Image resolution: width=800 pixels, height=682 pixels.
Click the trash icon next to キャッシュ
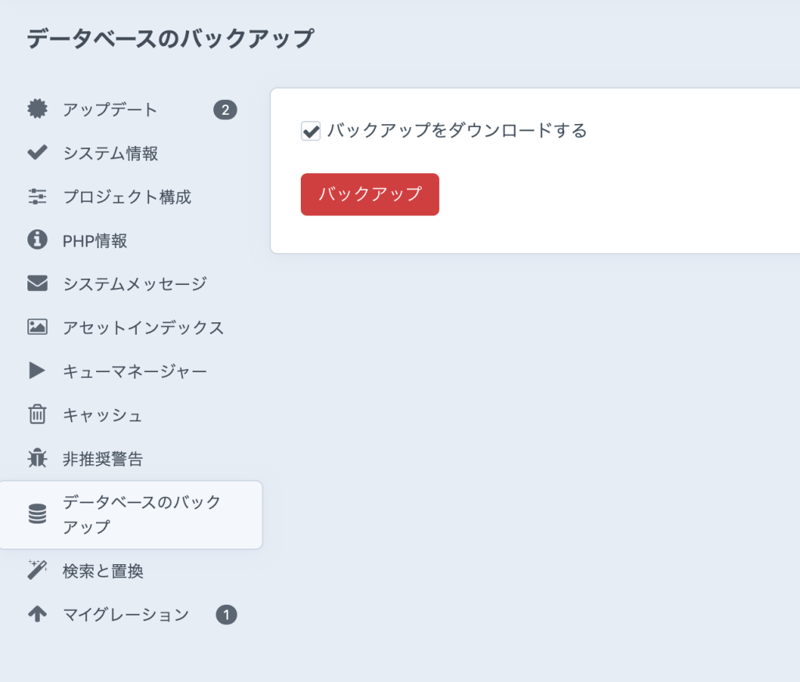[x=35, y=414]
